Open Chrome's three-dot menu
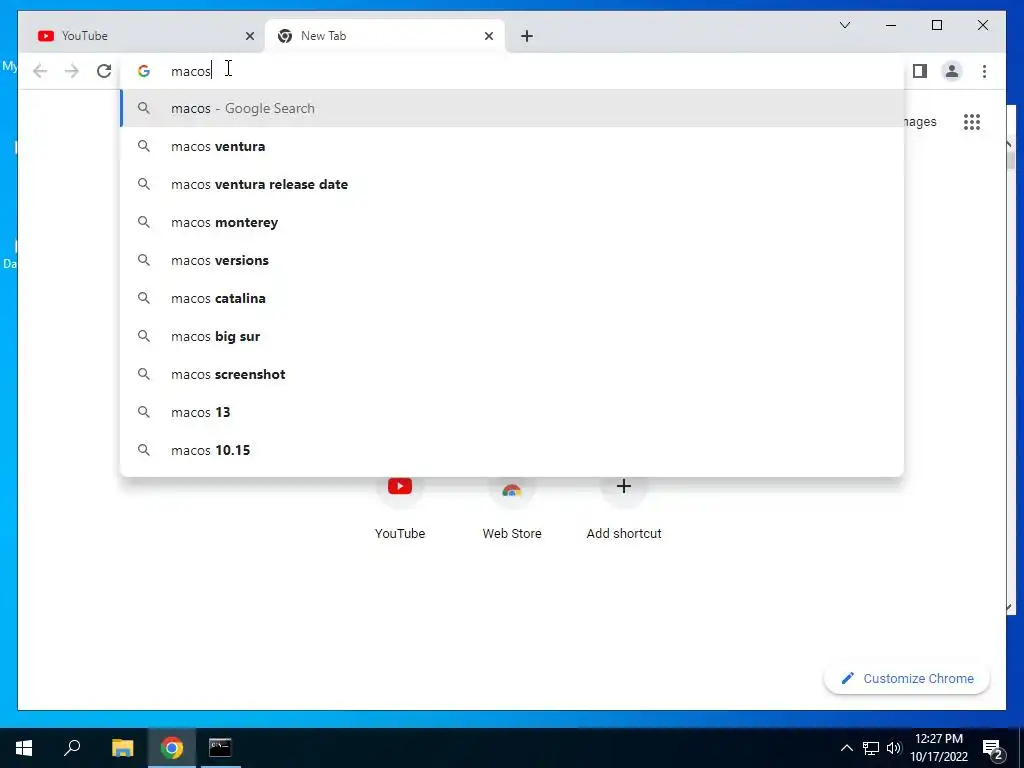The height and width of the screenshot is (768, 1024). 984,71
